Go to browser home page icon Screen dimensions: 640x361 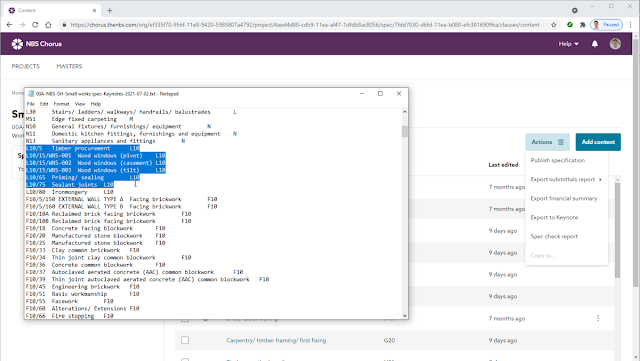coord(48,25)
